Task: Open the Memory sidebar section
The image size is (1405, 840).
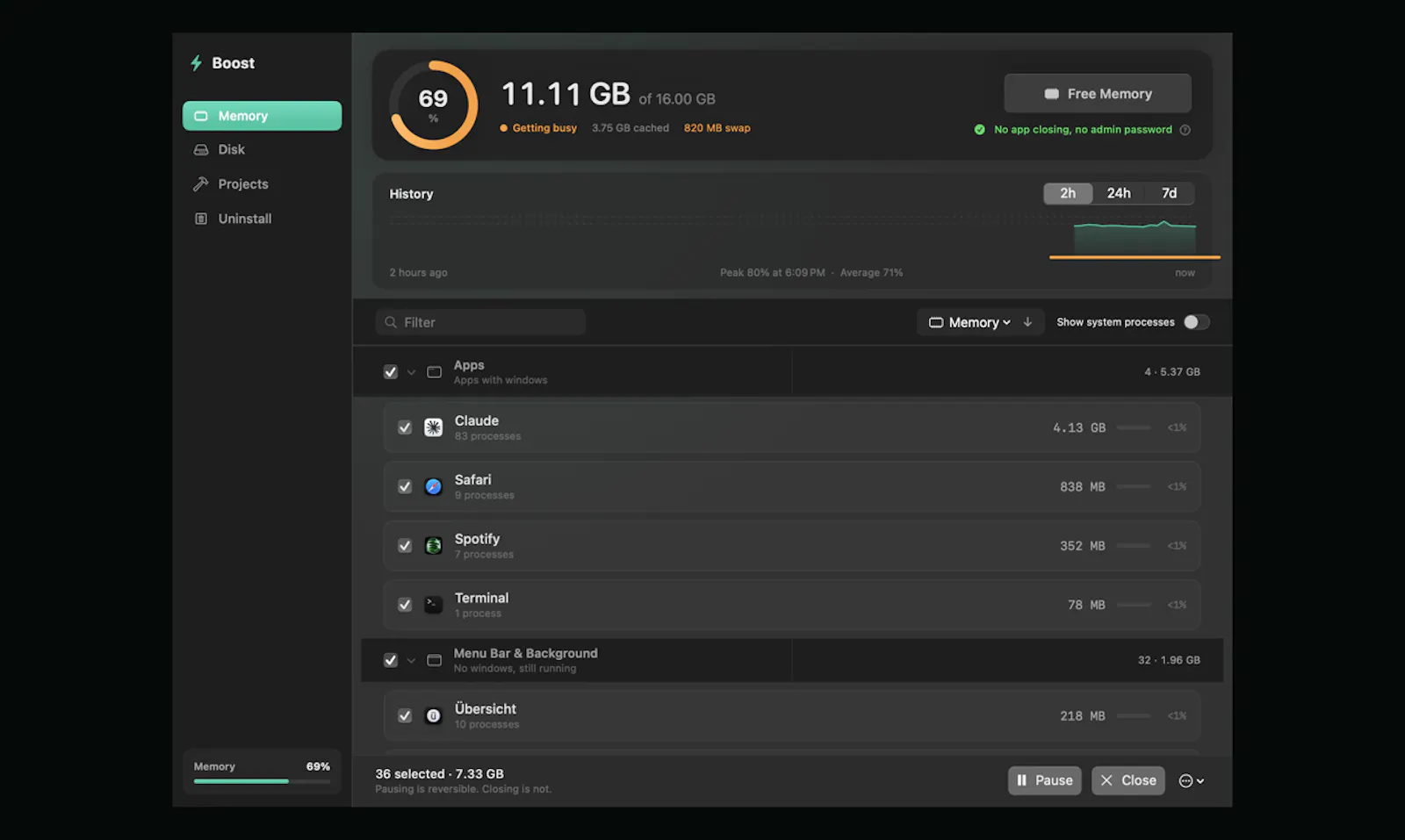Action: point(262,116)
